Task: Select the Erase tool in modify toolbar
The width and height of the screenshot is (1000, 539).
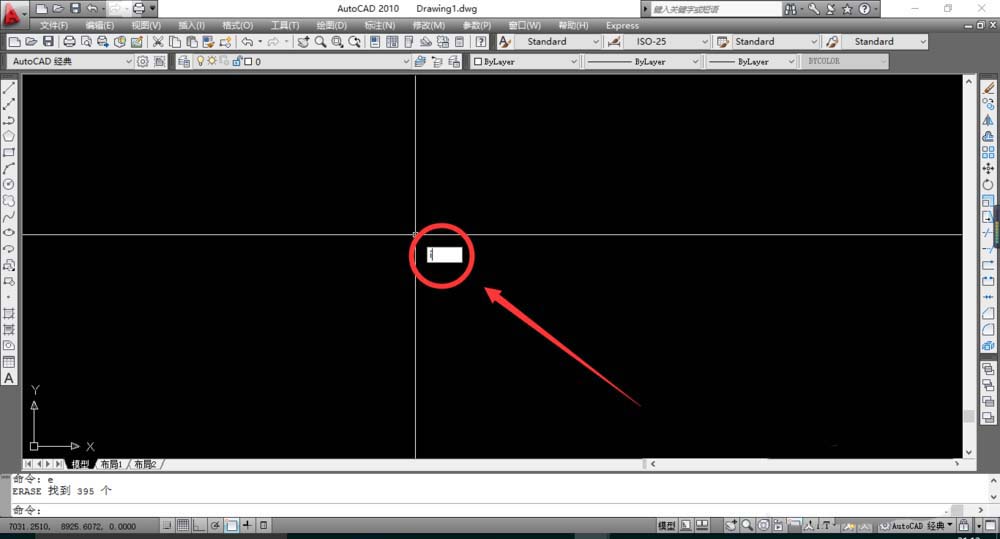Action: pos(988,87)
